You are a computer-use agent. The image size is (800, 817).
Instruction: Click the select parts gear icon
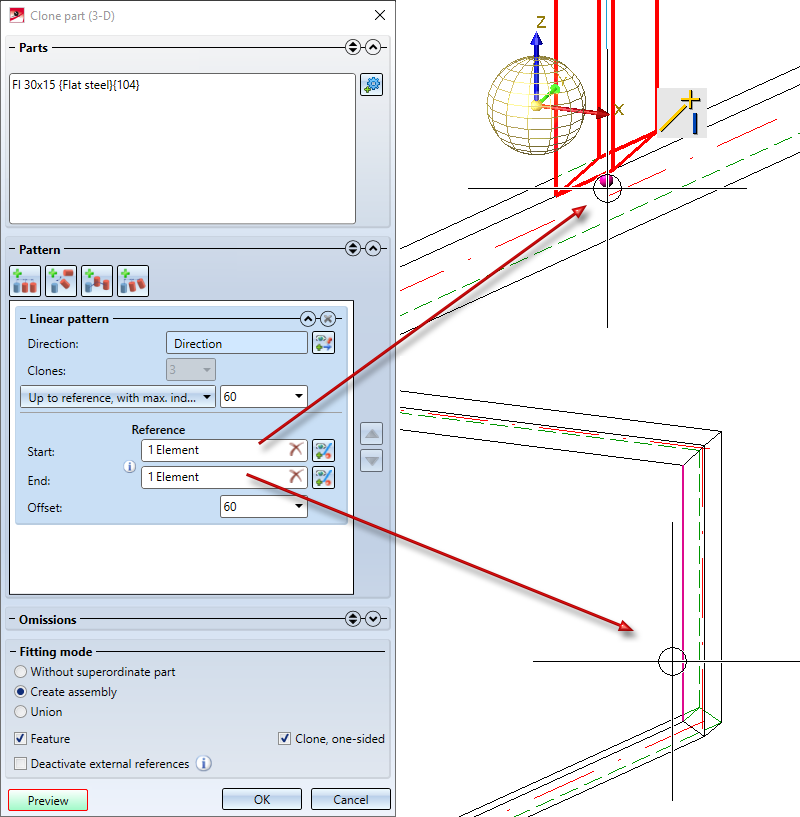372,84
